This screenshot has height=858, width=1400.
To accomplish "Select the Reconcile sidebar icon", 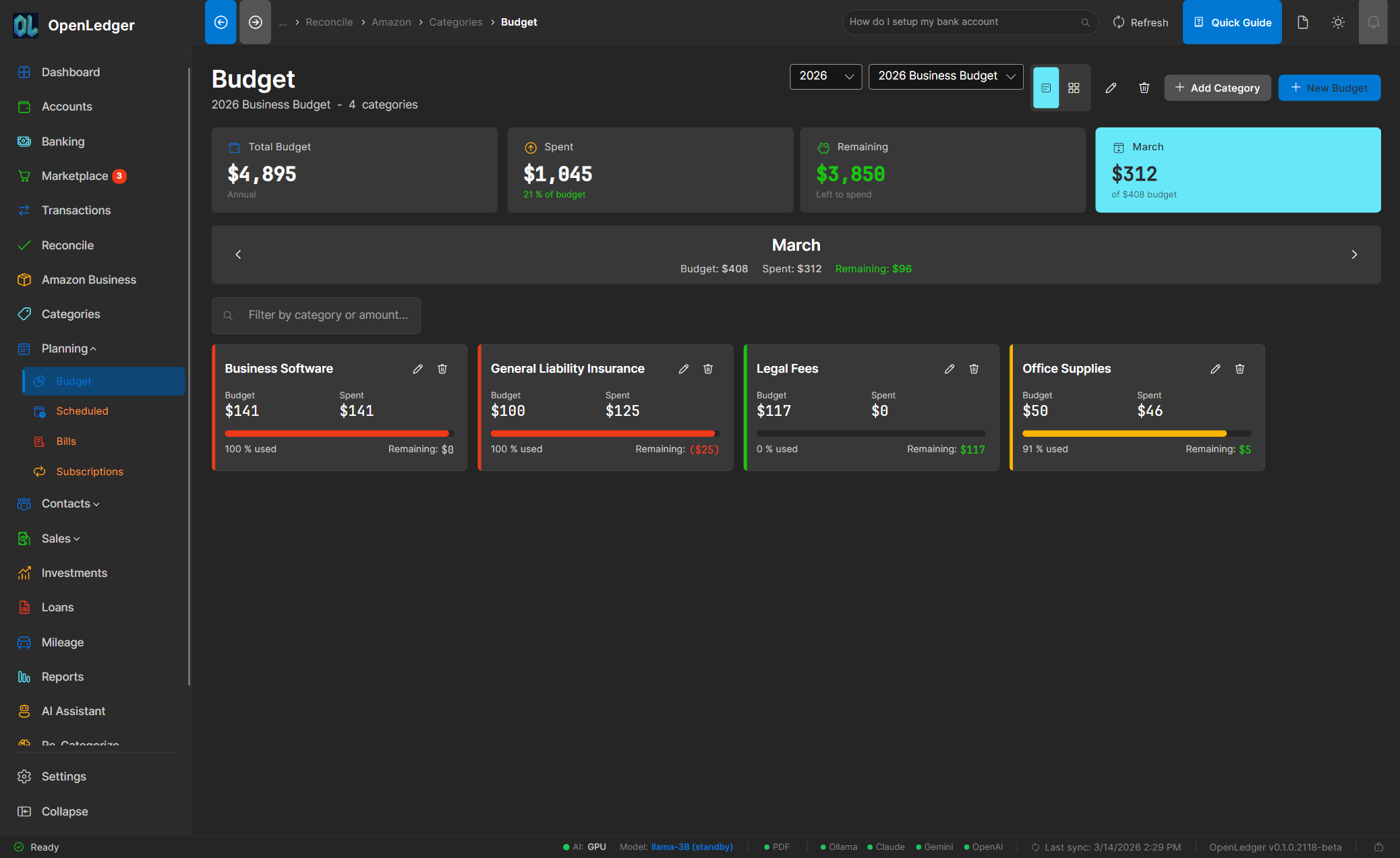I will click(x=24, y=245).
